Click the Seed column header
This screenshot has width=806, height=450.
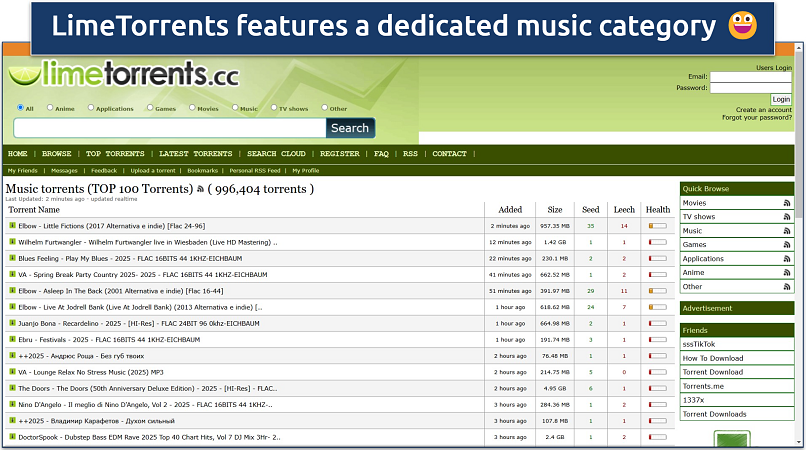591,210
